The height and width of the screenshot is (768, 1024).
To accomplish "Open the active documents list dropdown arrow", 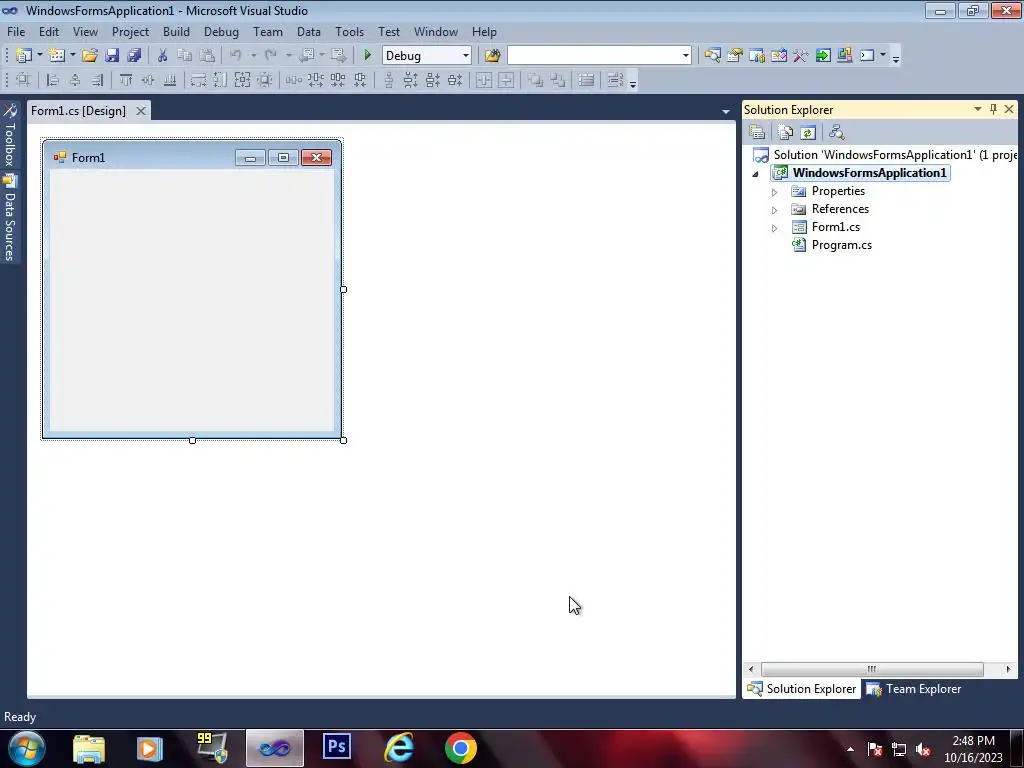I will (726, 112).
